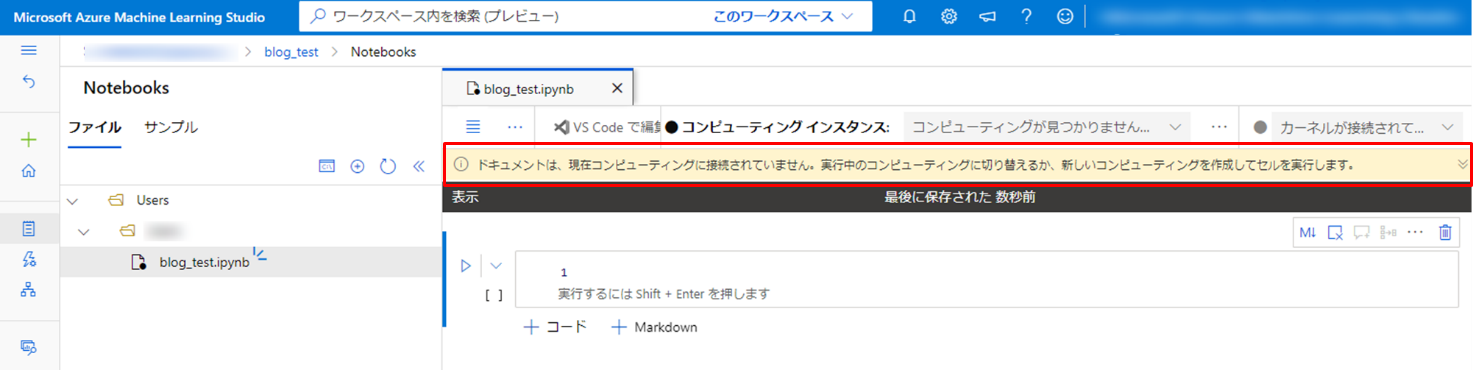Toggle notebook menu lines icon

tap(474, 127)
